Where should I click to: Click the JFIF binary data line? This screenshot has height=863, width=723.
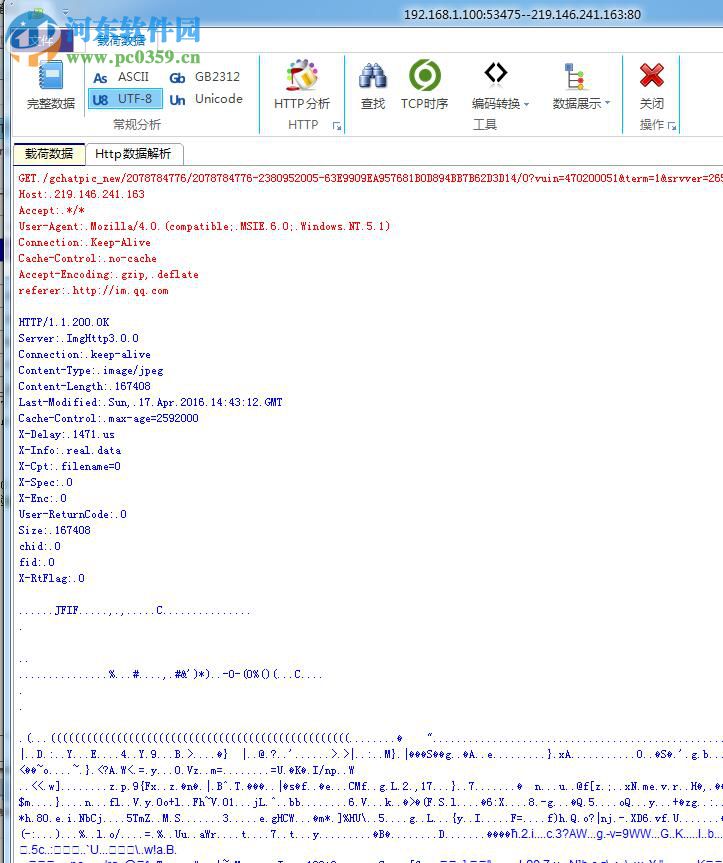coord(135,610)
